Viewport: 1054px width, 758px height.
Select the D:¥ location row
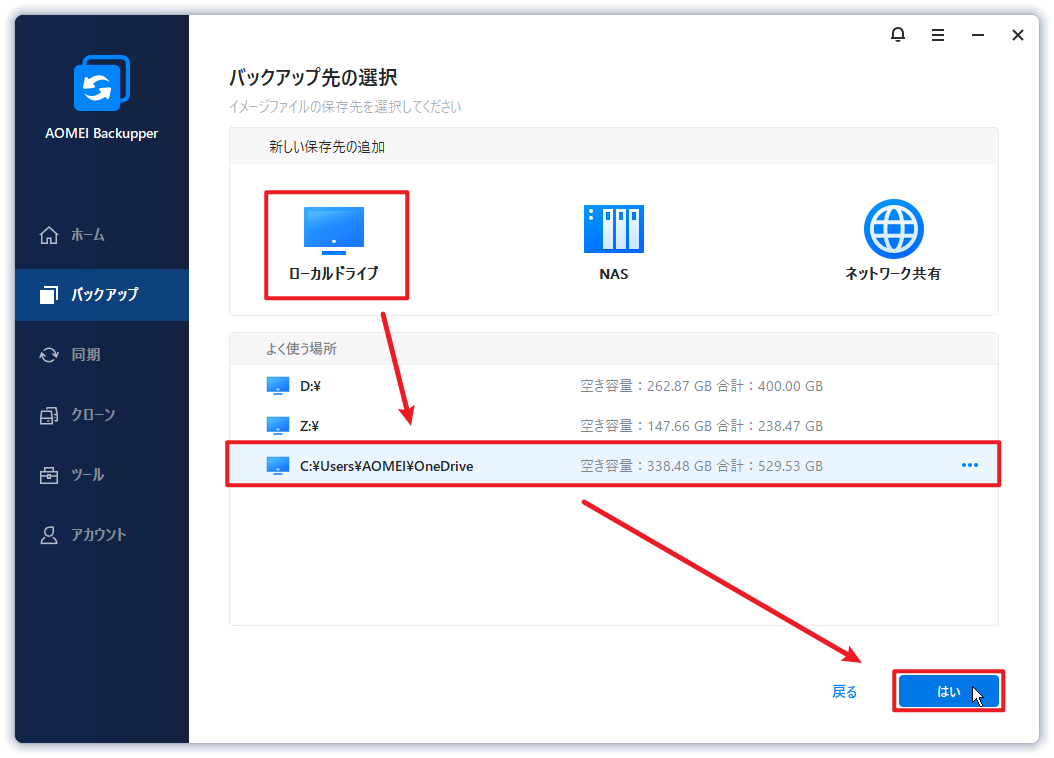614,386
